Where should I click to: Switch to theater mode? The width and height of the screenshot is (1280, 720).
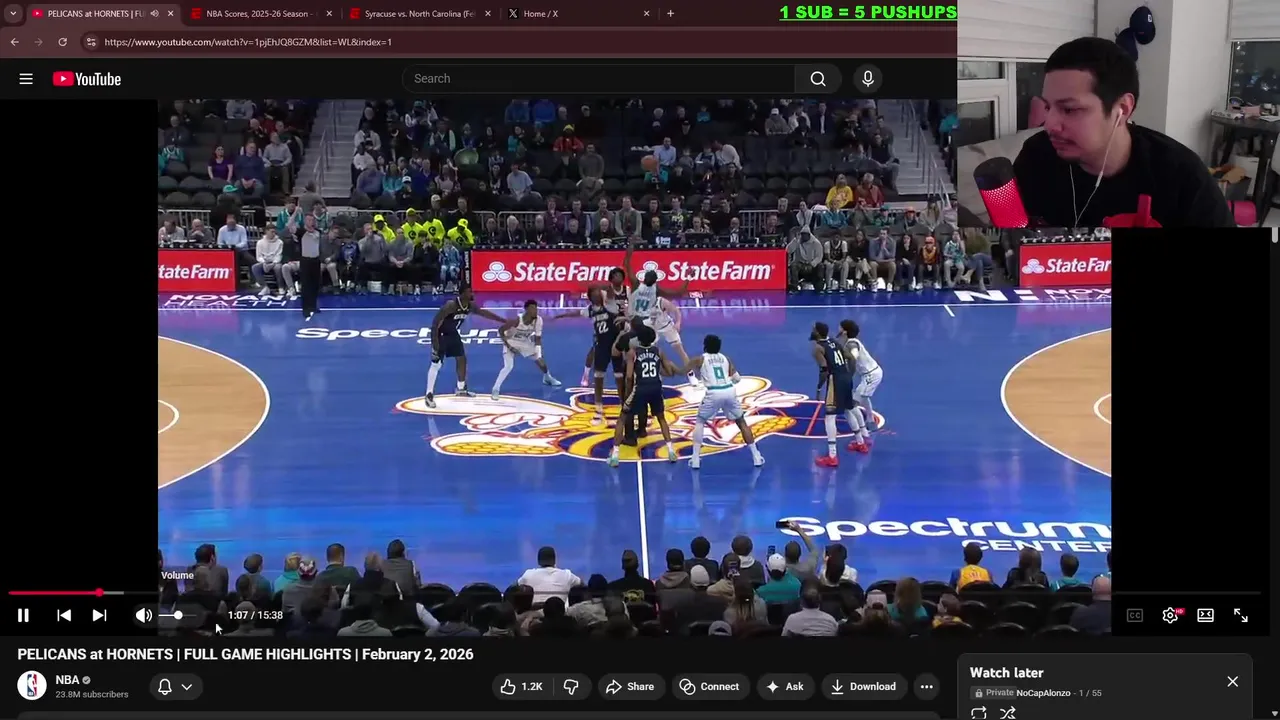(x=1205, y=615)
